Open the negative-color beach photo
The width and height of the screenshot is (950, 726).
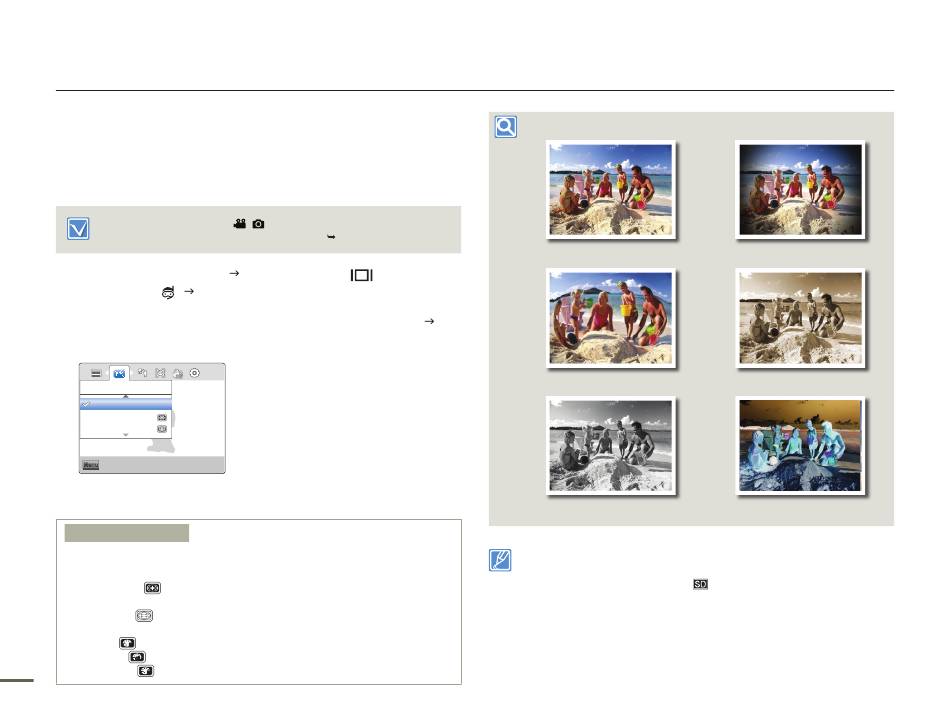tap(800, 446)
